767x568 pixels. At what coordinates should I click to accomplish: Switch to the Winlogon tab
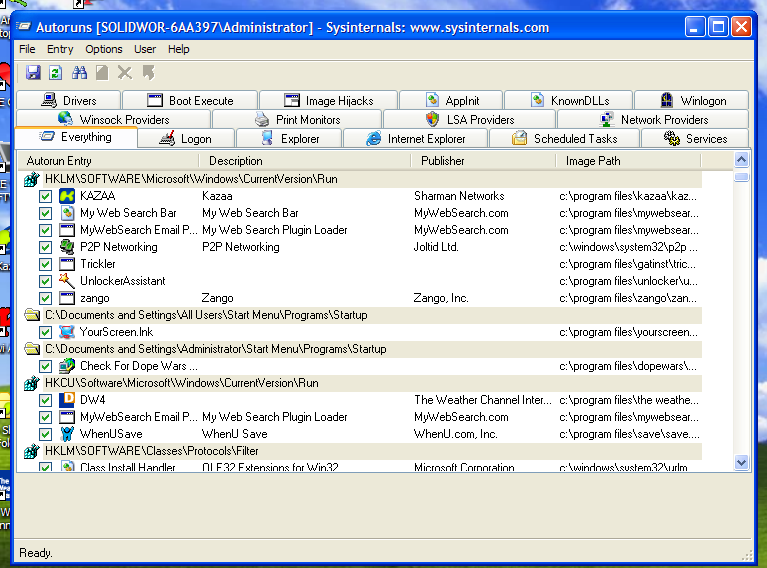pyautogui.click(x=692, y=100)
